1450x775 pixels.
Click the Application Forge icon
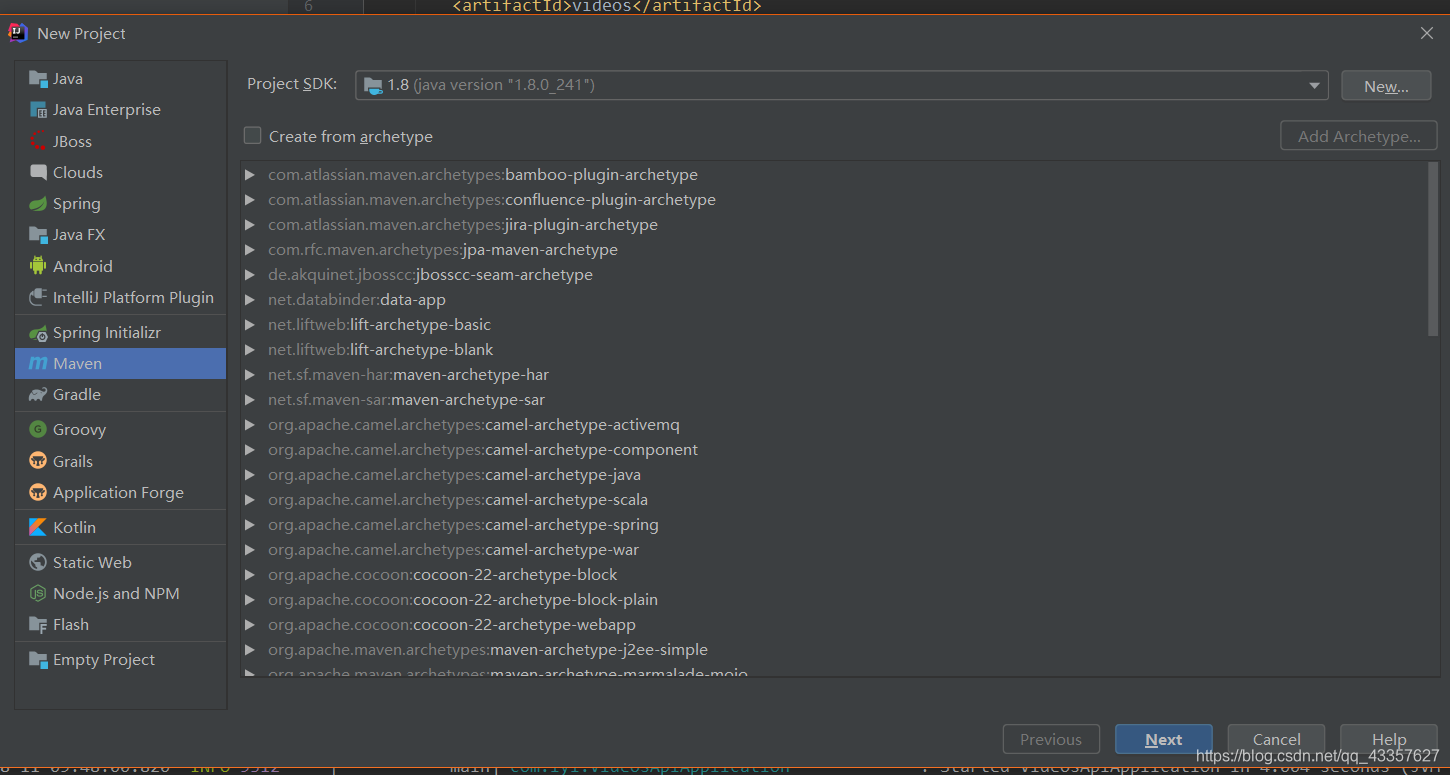[38, 493]
